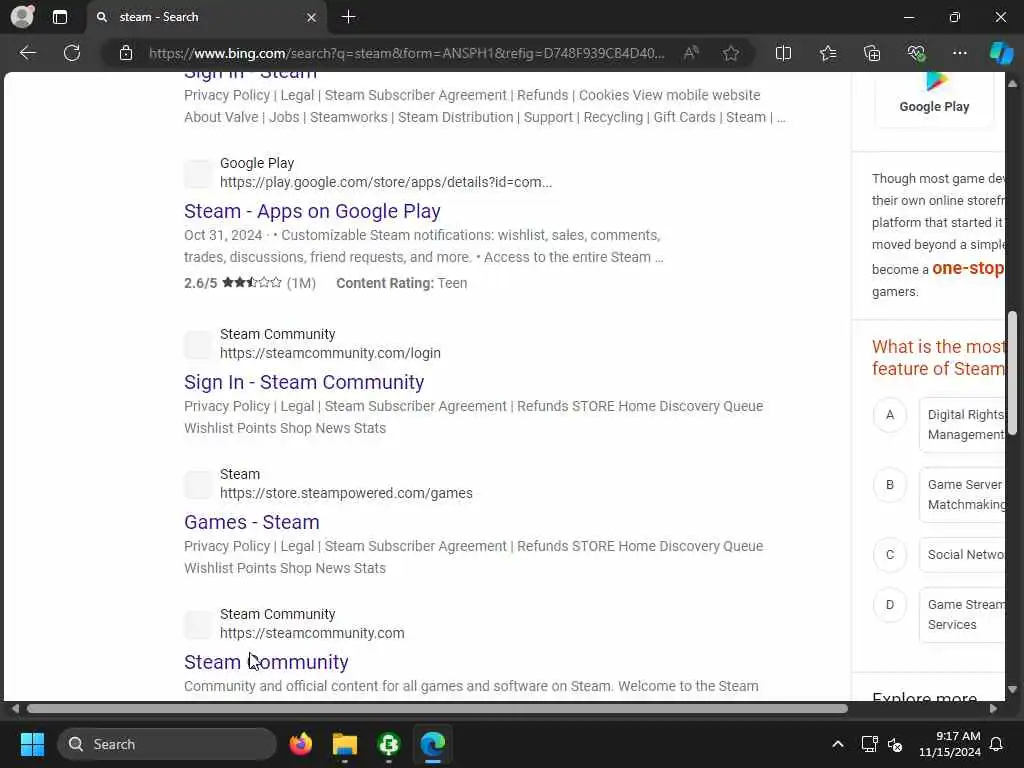Refresh the current page
1024x768 pixels.
tap(72, 53)
